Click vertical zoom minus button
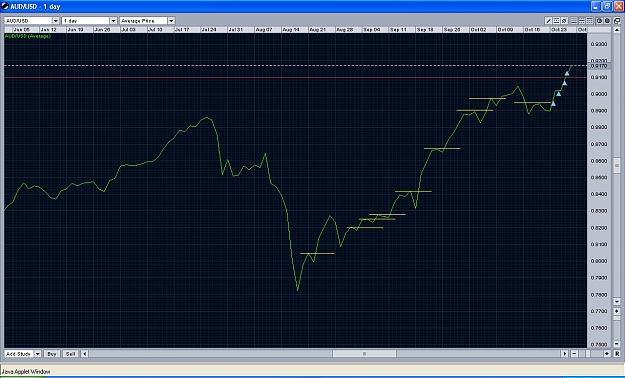 (617, 344)
